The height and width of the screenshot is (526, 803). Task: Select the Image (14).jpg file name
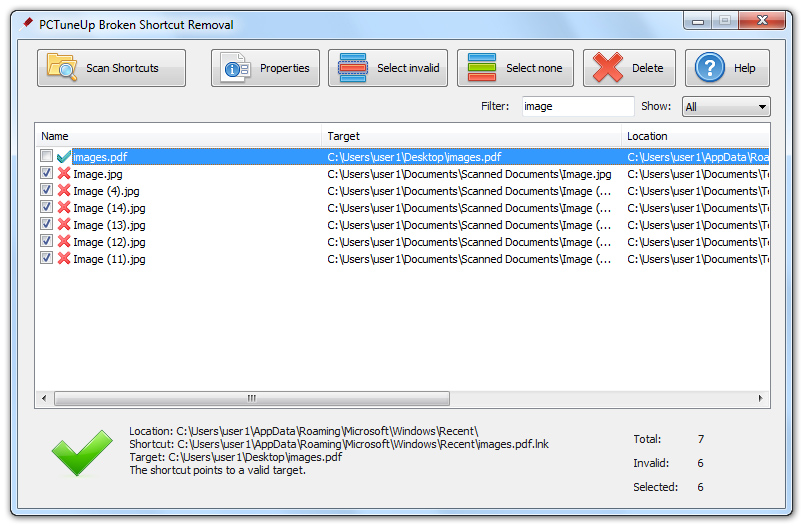[109, 208]
